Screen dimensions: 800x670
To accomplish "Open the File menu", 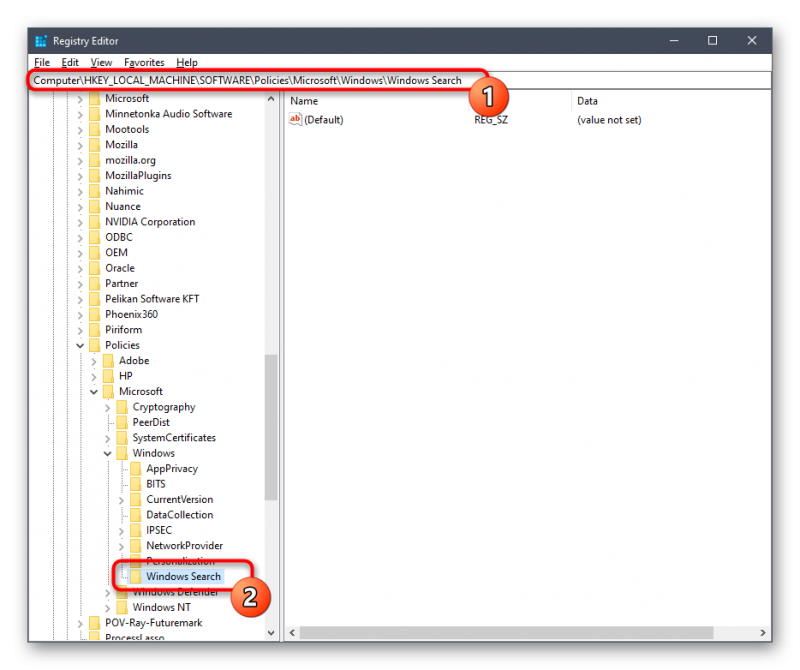I will pyautogui.click(x=42, y=62).
